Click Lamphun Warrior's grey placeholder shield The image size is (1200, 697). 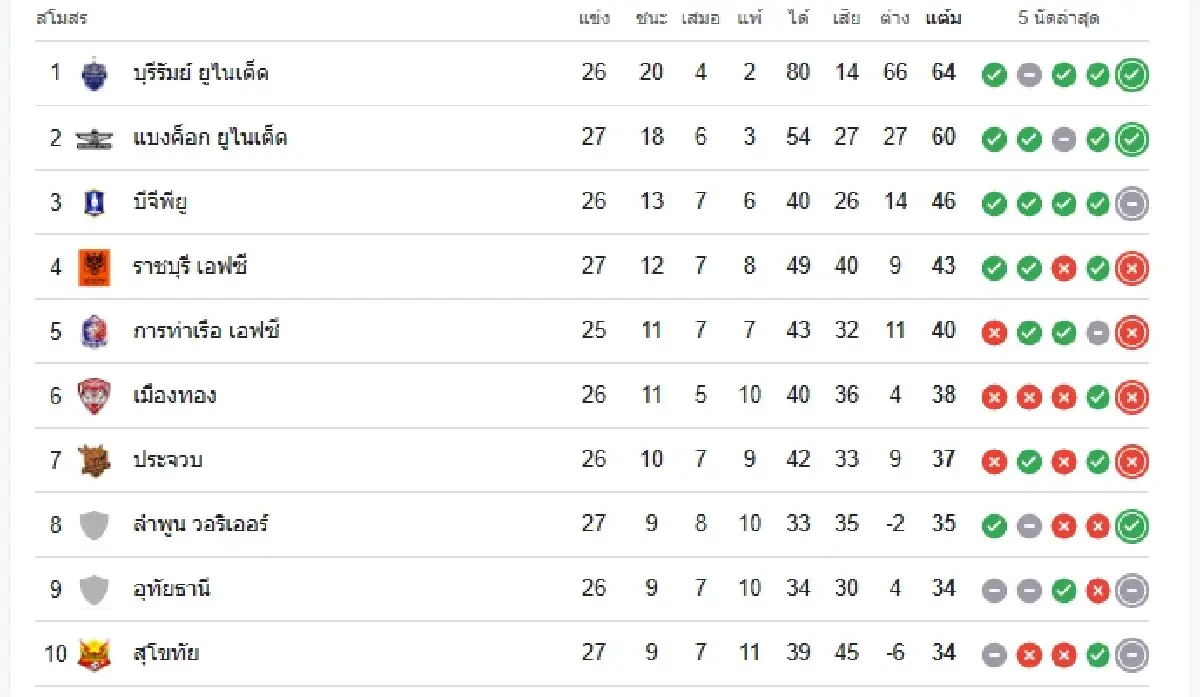(x=94, y=525)
